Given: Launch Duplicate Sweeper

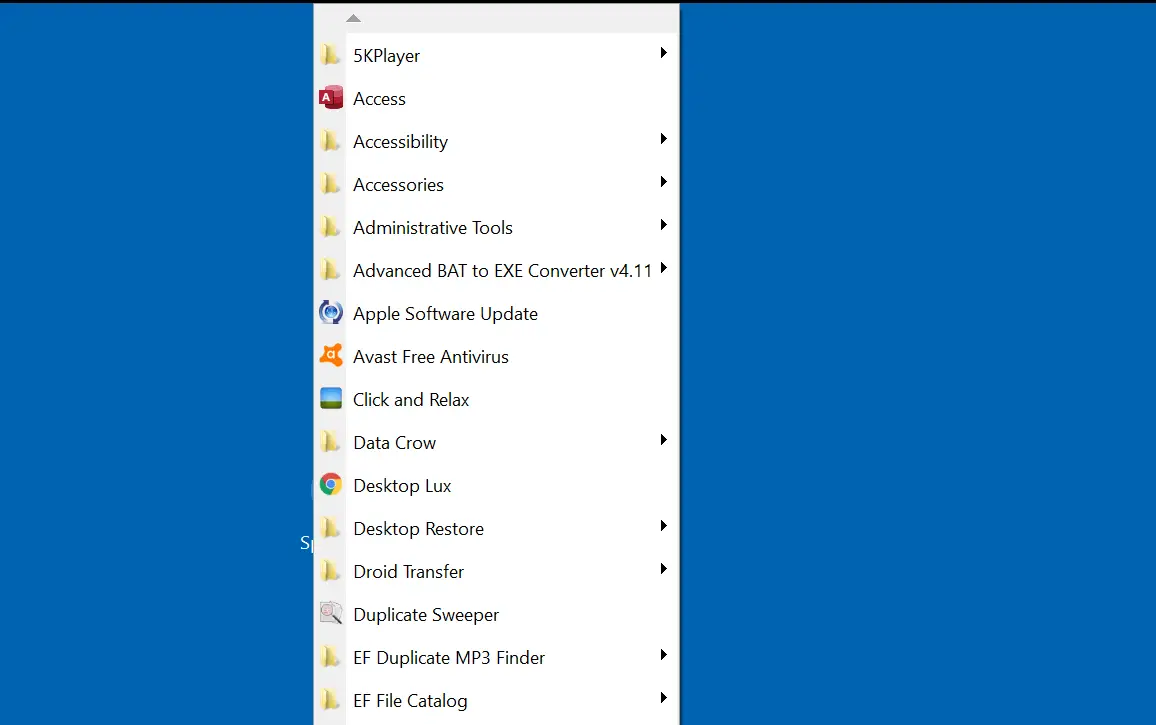Looking at the screenshot, I should coord(496,614).
